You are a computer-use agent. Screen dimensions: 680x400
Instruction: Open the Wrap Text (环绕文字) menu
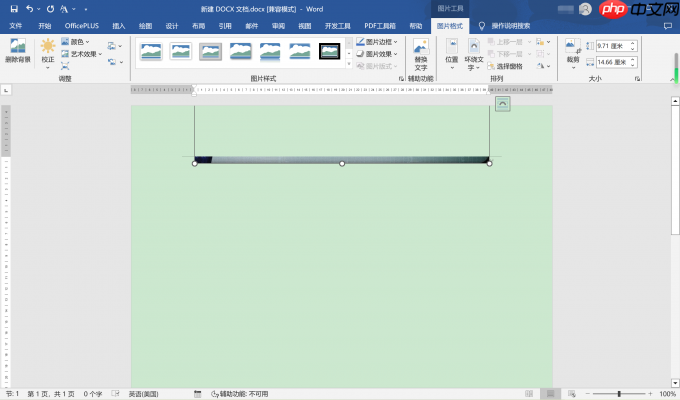[x=474, y=54]
